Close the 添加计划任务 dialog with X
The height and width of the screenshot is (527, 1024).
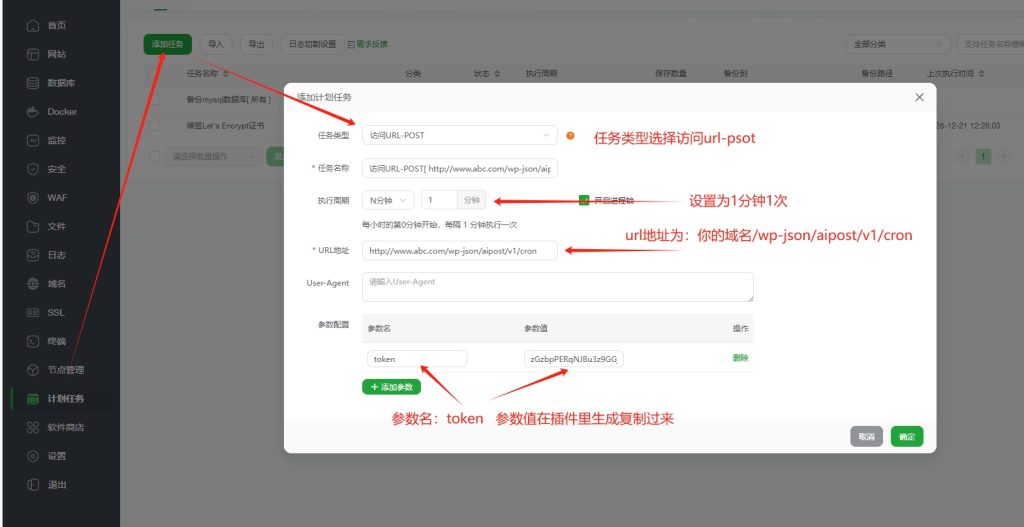coord(919,97)
